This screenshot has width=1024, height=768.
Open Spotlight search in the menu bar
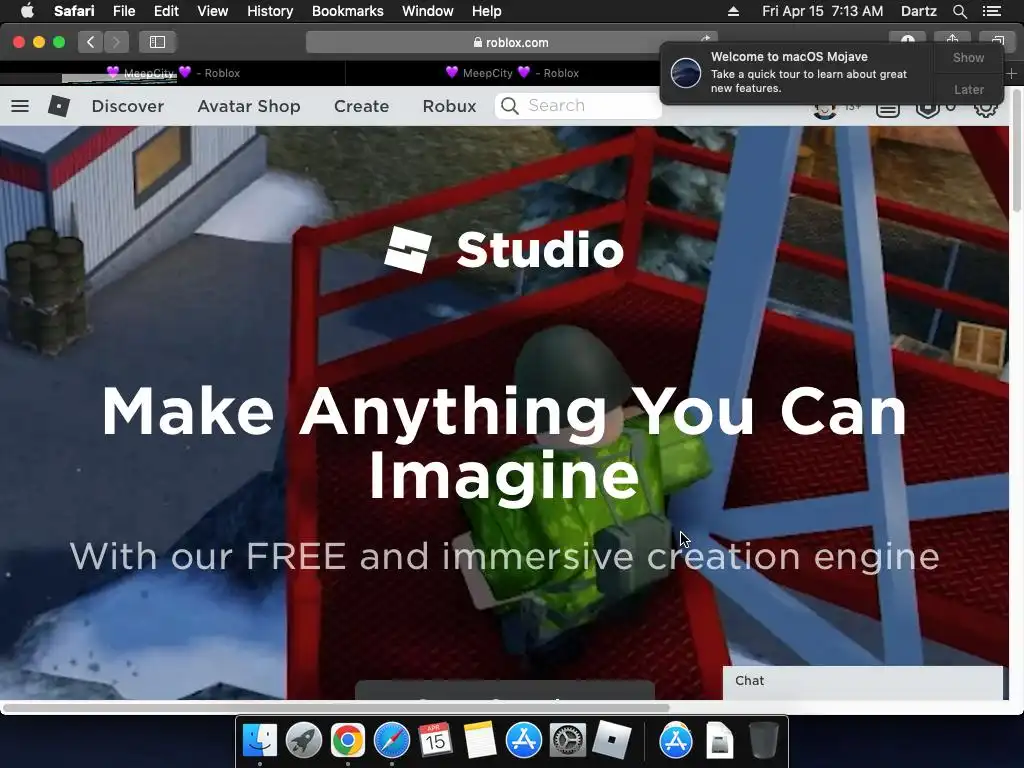point(959,11)
